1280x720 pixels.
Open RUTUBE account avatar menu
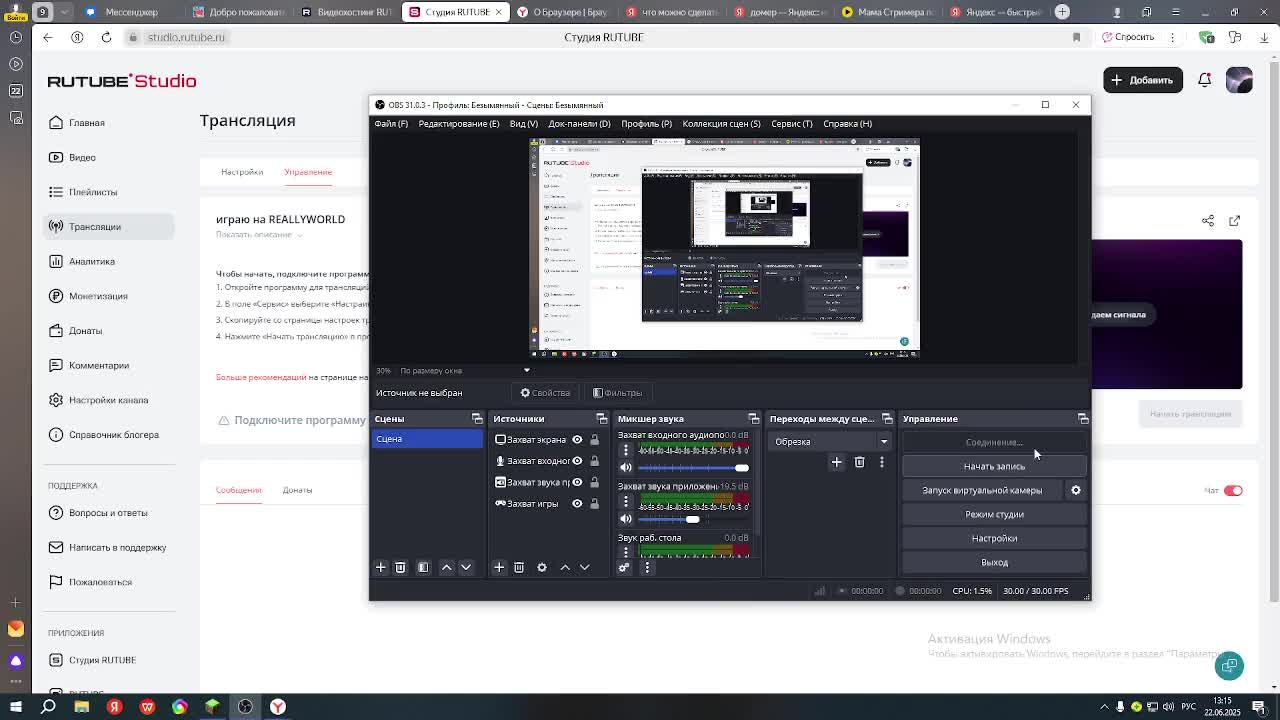point(1239,80)
